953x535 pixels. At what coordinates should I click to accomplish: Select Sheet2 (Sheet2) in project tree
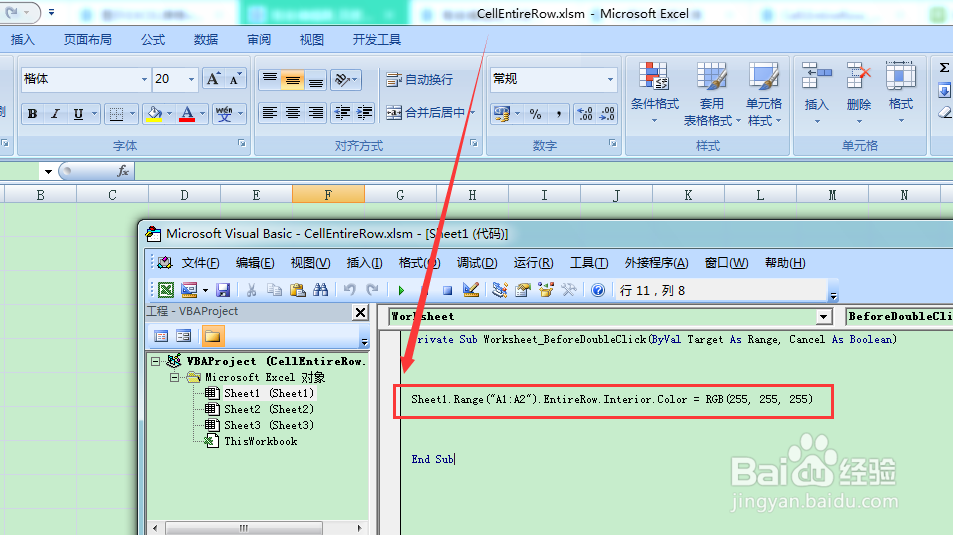pos(269,409)
